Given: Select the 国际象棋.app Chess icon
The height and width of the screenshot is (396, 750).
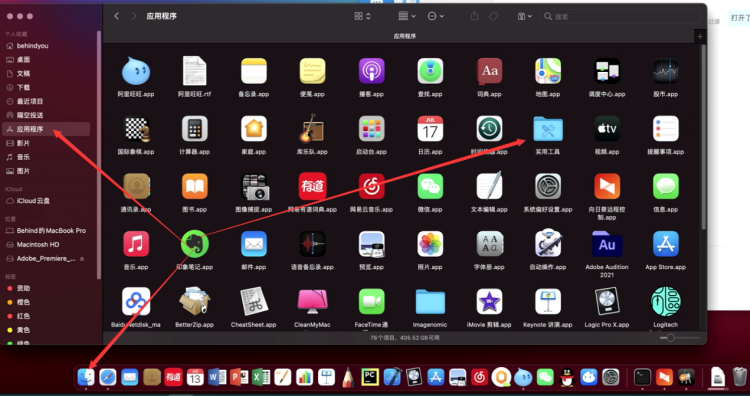Looking at the screenshot, I should (x=136, y=129).
